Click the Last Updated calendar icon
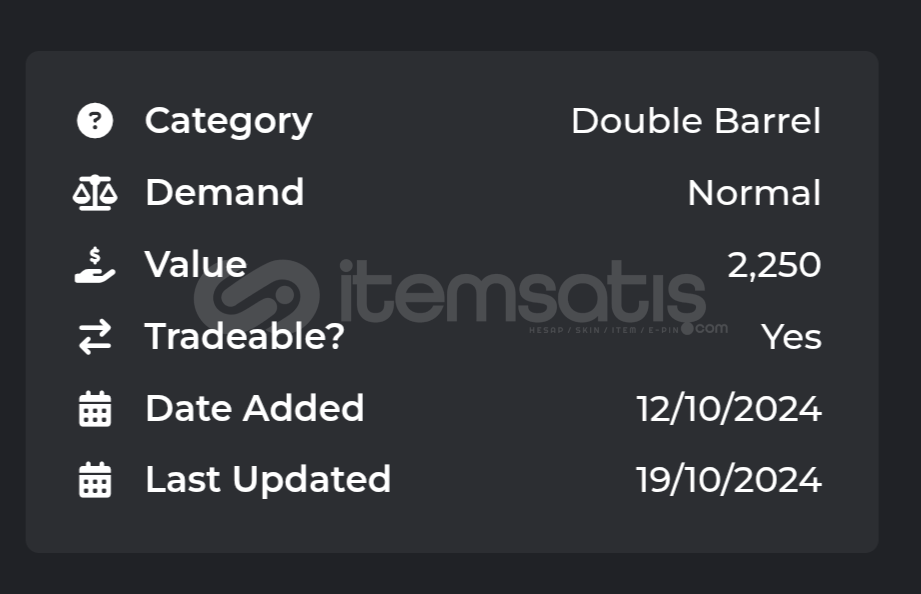The image size is (921, 594). (x=95, y=480)
